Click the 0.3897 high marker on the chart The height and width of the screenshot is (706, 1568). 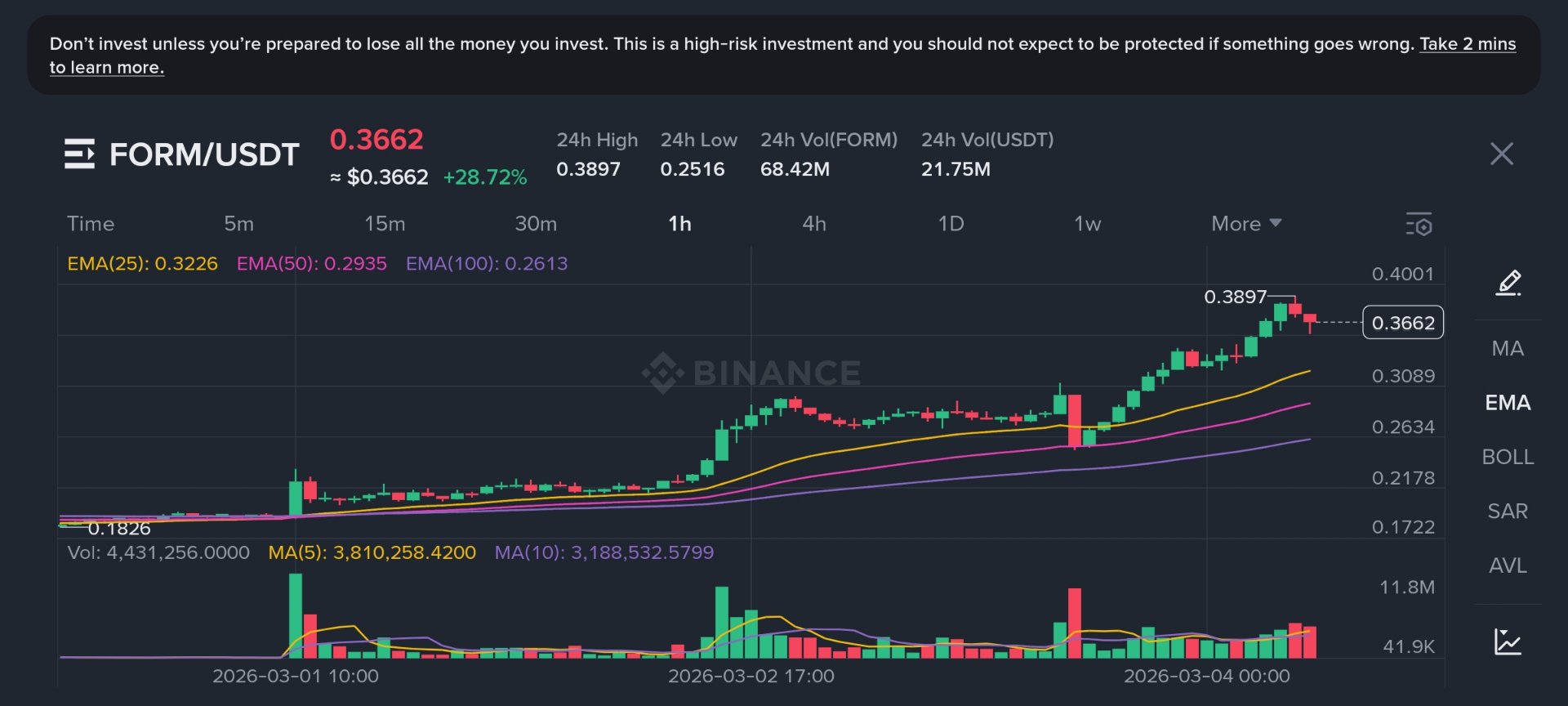pos(1236,297)
